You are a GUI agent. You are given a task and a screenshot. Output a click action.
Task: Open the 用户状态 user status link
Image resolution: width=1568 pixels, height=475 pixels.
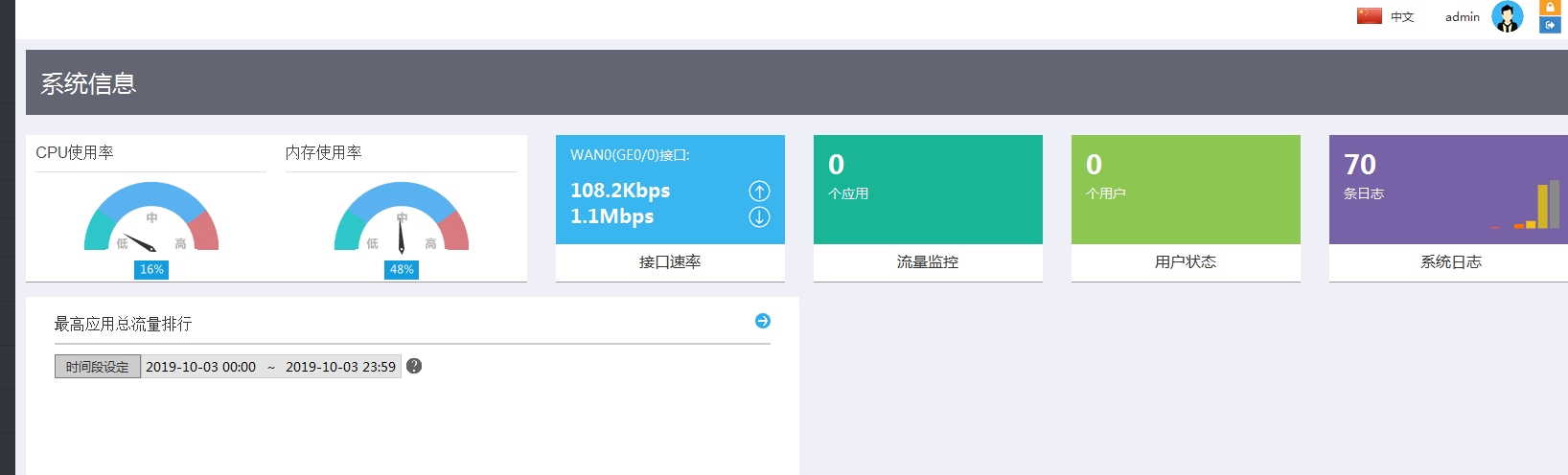pos(1186,262)
